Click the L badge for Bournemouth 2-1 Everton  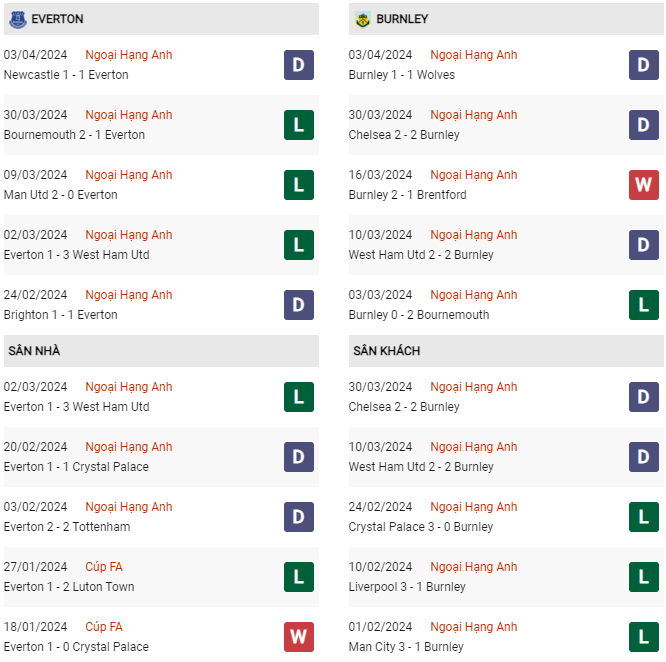click(299, 125)
